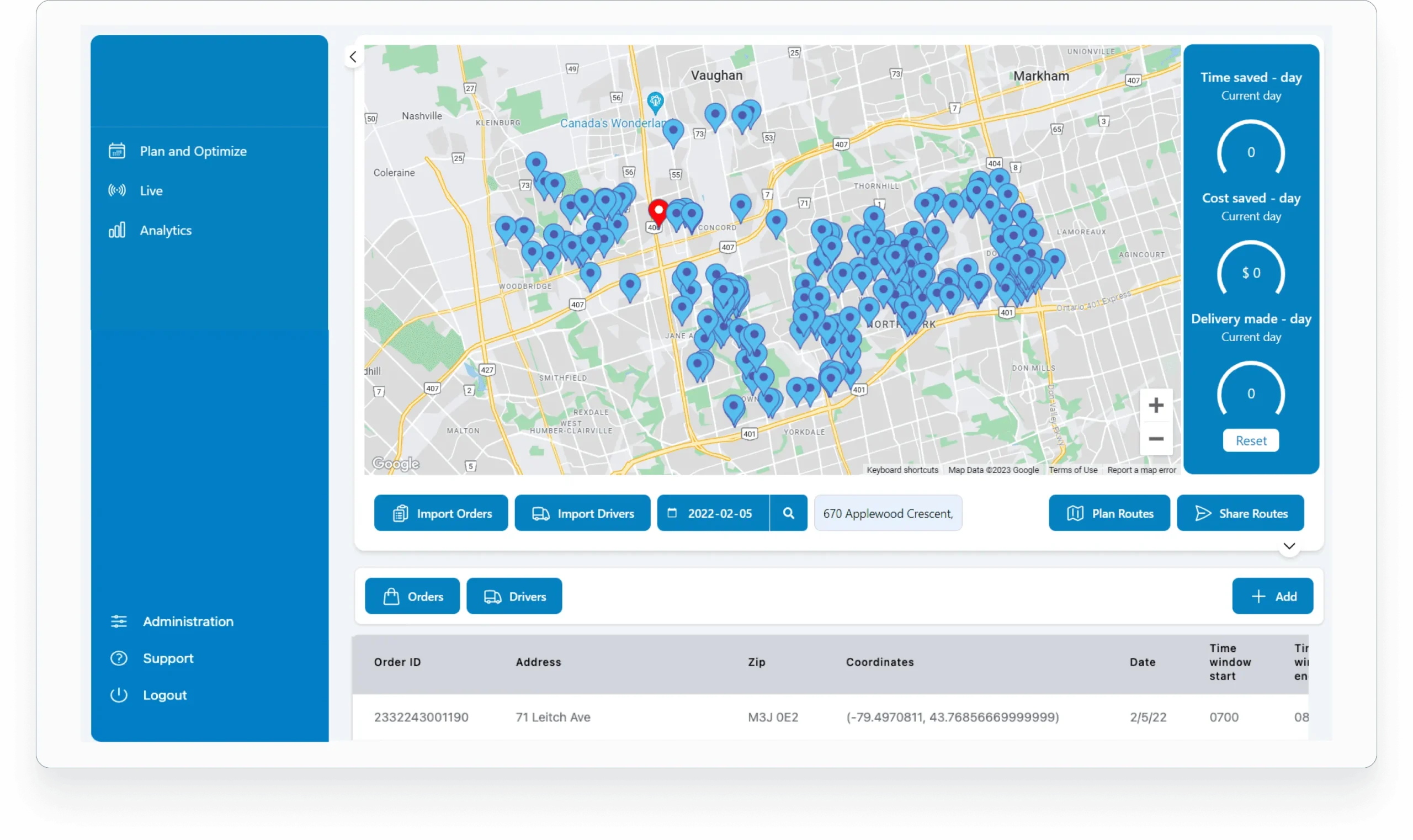Click the magnifier search button

pos(788,513)
